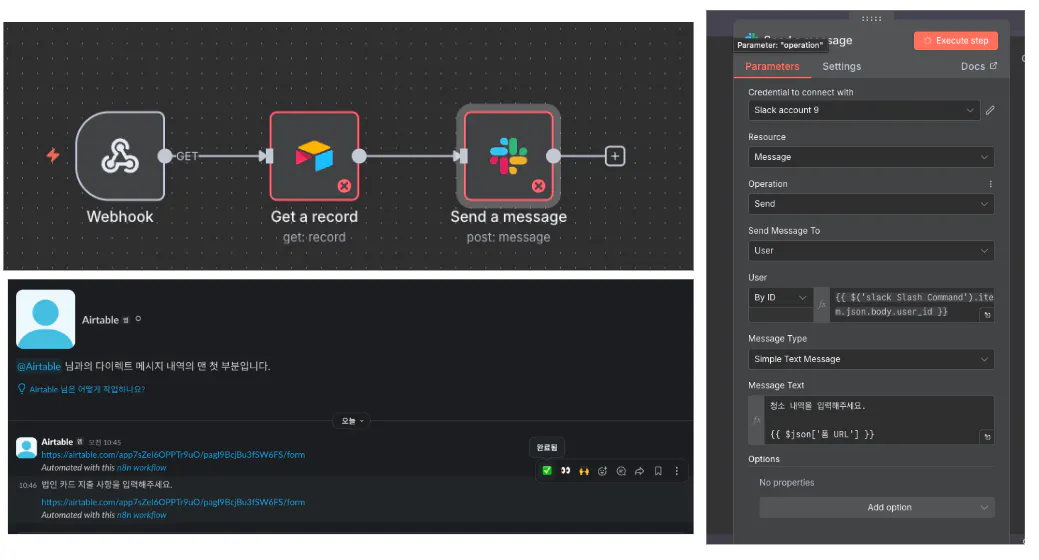Open the Add option dropdown
The width and height of the screenshot is (1039, 560).
tap(877, 507)
